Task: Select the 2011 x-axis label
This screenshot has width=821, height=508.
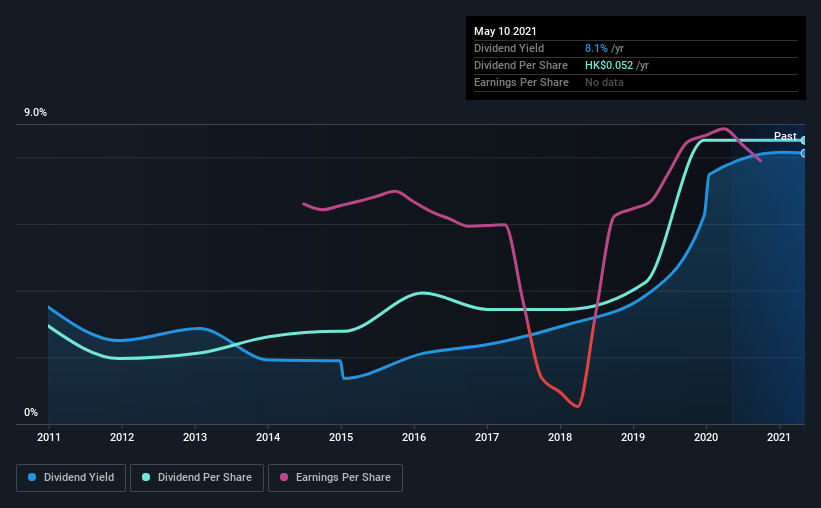Action: point(49,437)
